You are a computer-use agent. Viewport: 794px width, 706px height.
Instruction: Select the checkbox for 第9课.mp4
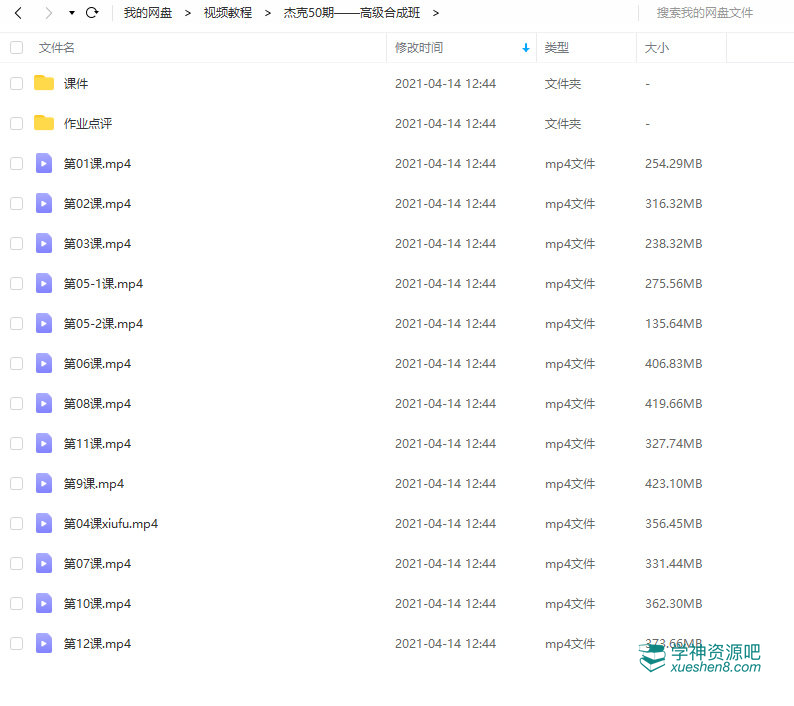(x=16, y=483)
